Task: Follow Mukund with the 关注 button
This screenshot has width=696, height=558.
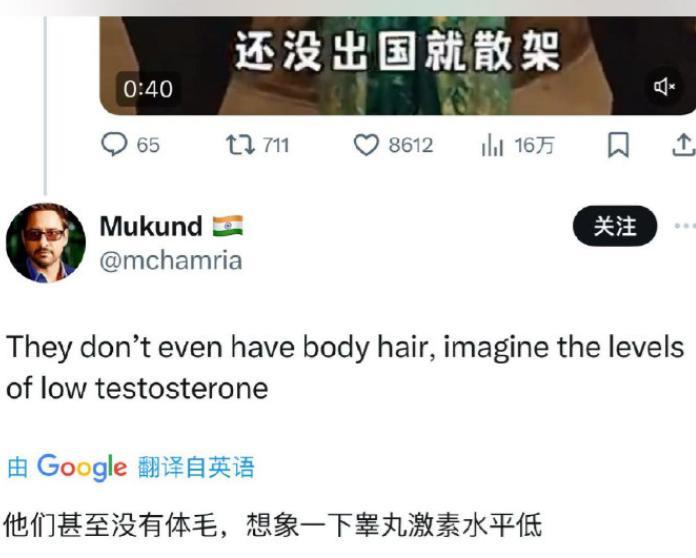Action: [615, 226]
